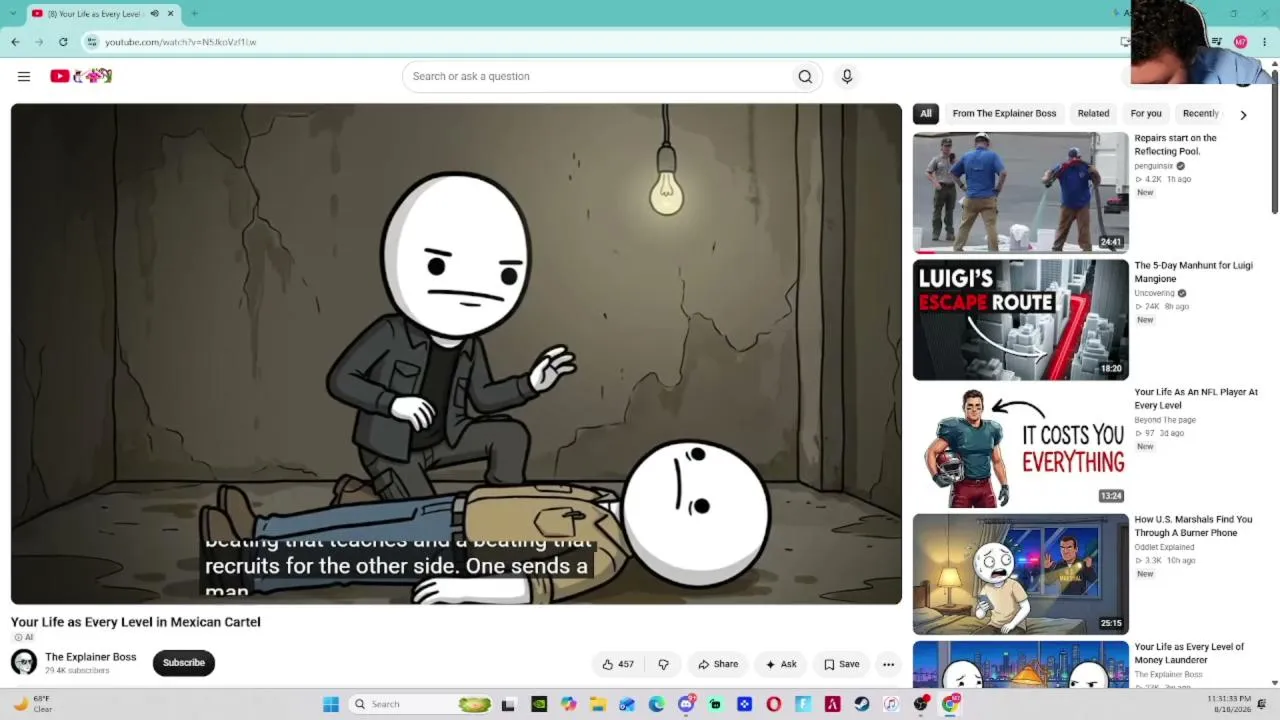Click the Odditet Explained channel name

pos(1164,547)
